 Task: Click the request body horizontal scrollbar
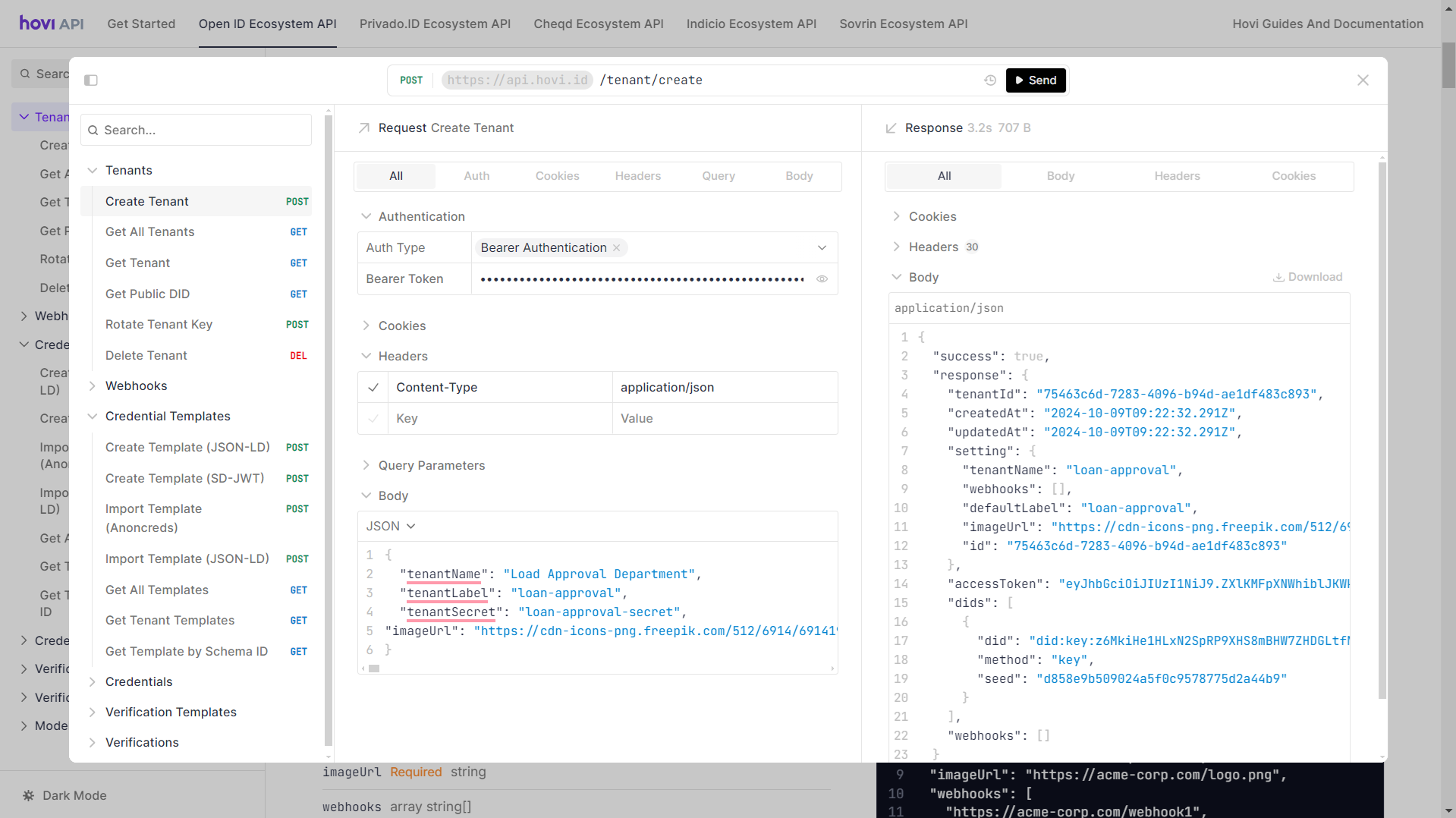pos(374,669)
